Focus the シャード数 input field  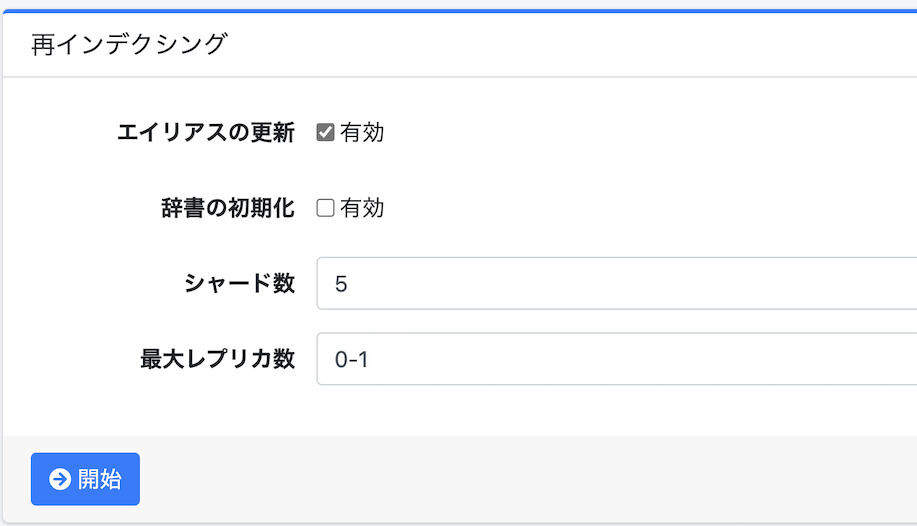617,283
